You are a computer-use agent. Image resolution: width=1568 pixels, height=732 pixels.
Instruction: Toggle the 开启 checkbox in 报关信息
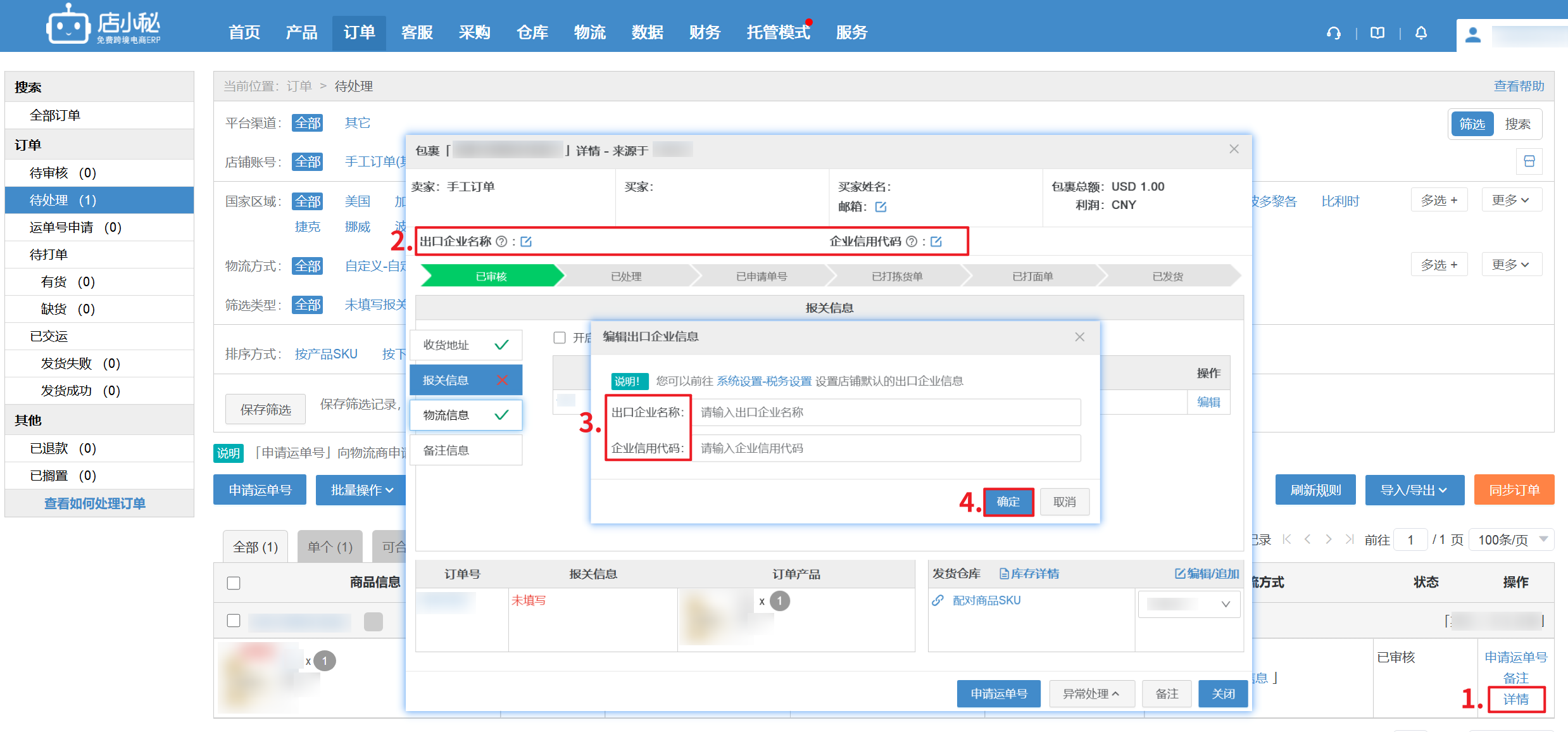tap(560, 338)
